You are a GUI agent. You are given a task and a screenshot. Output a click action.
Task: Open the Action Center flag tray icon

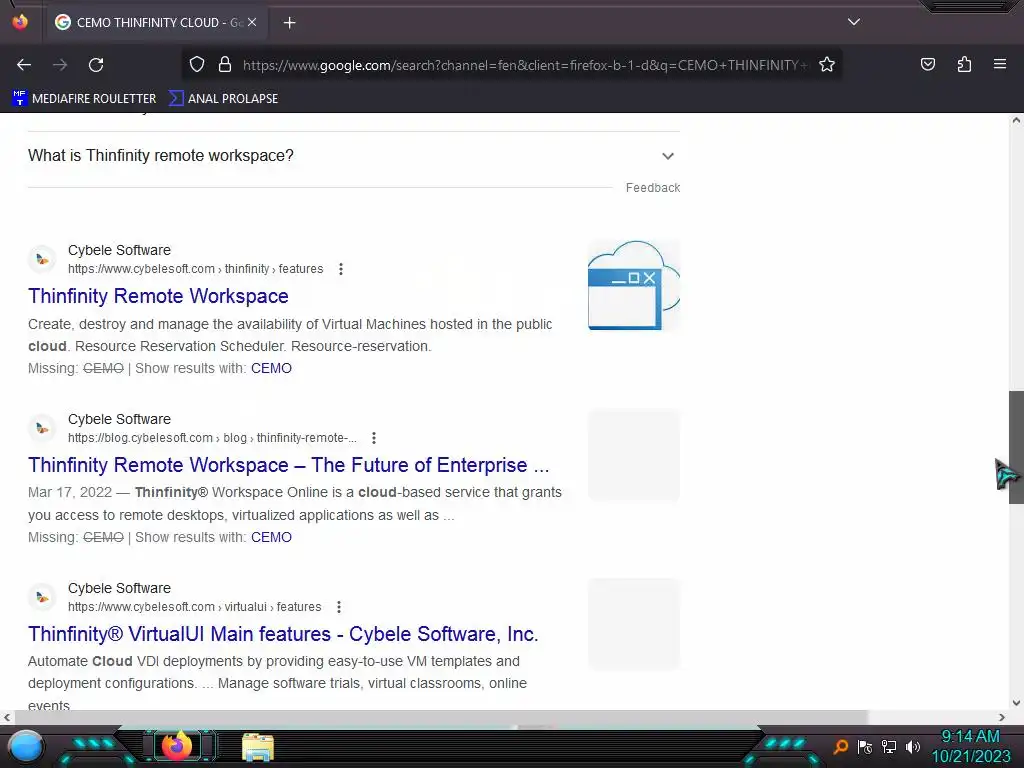click(865, 746)
